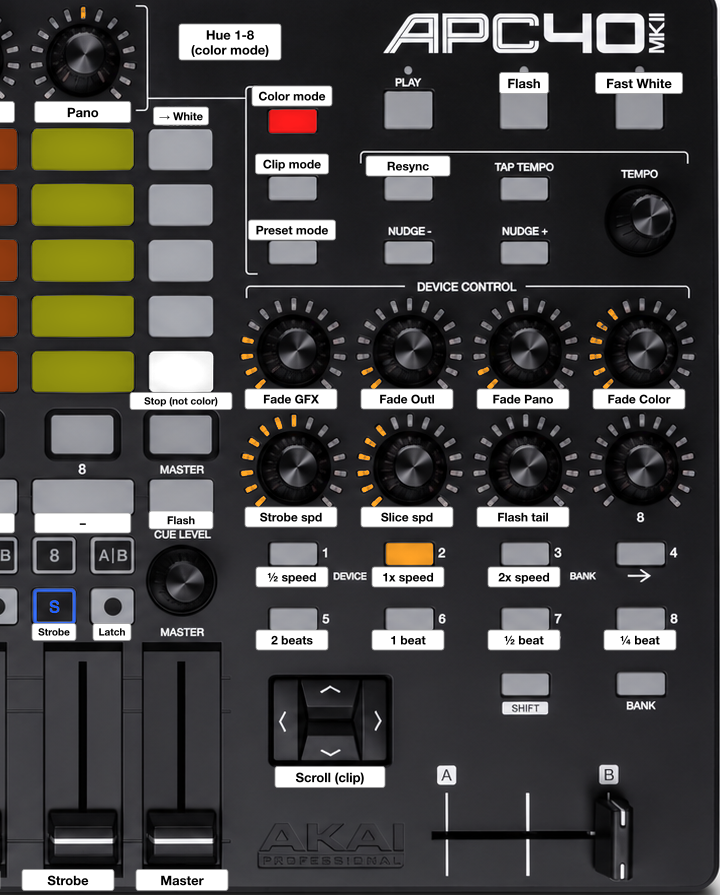Image resolution: width=720 pixels, height=895 pixels.
Task: Choose the 1 beat button
Action: 409,619
